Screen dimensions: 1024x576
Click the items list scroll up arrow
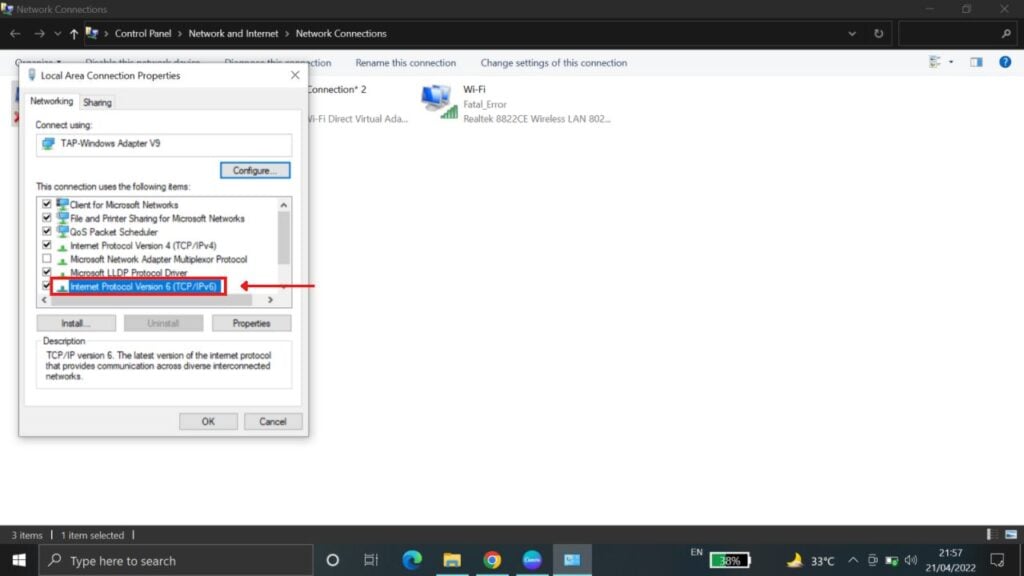click(x=283, y=205)
